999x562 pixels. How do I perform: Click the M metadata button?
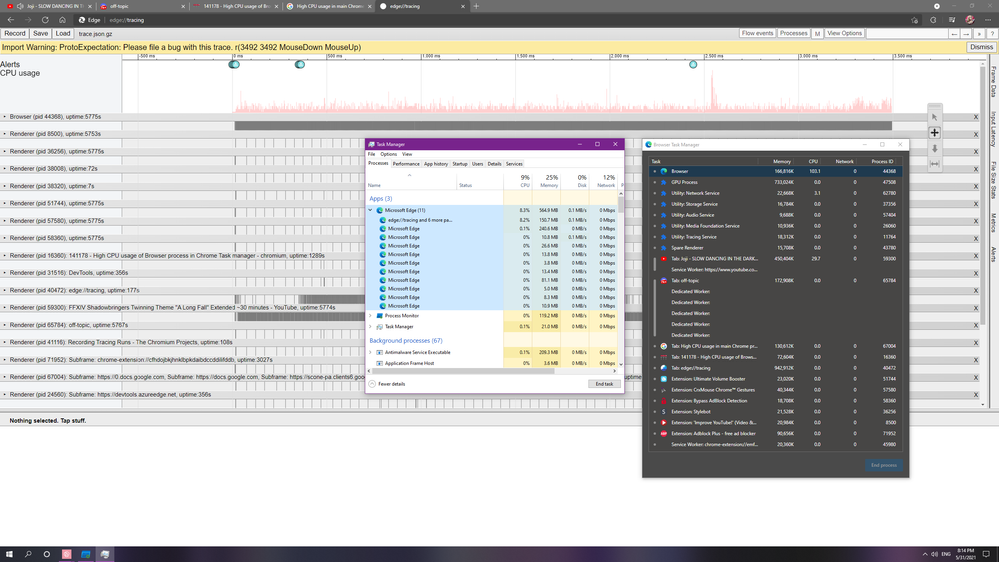[817, 34]
